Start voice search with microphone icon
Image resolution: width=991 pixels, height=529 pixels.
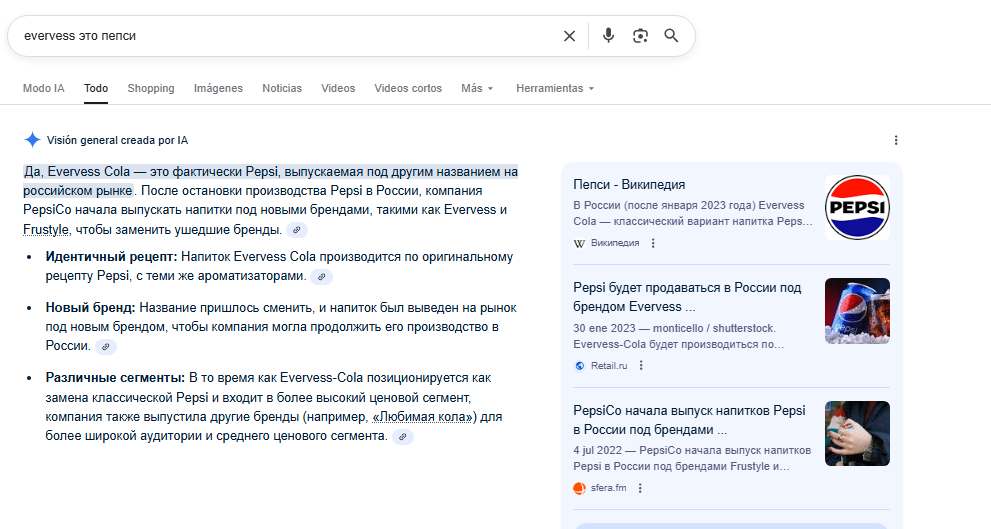tap(608, 36)
